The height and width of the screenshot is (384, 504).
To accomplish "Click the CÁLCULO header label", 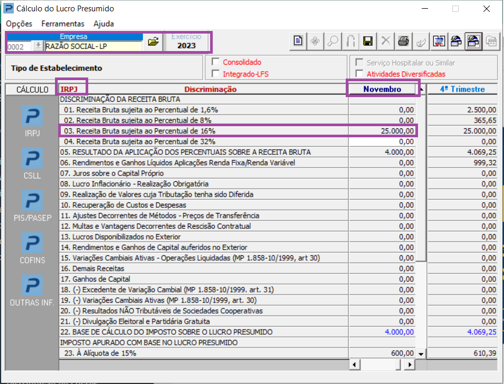I will click(32, 89).
